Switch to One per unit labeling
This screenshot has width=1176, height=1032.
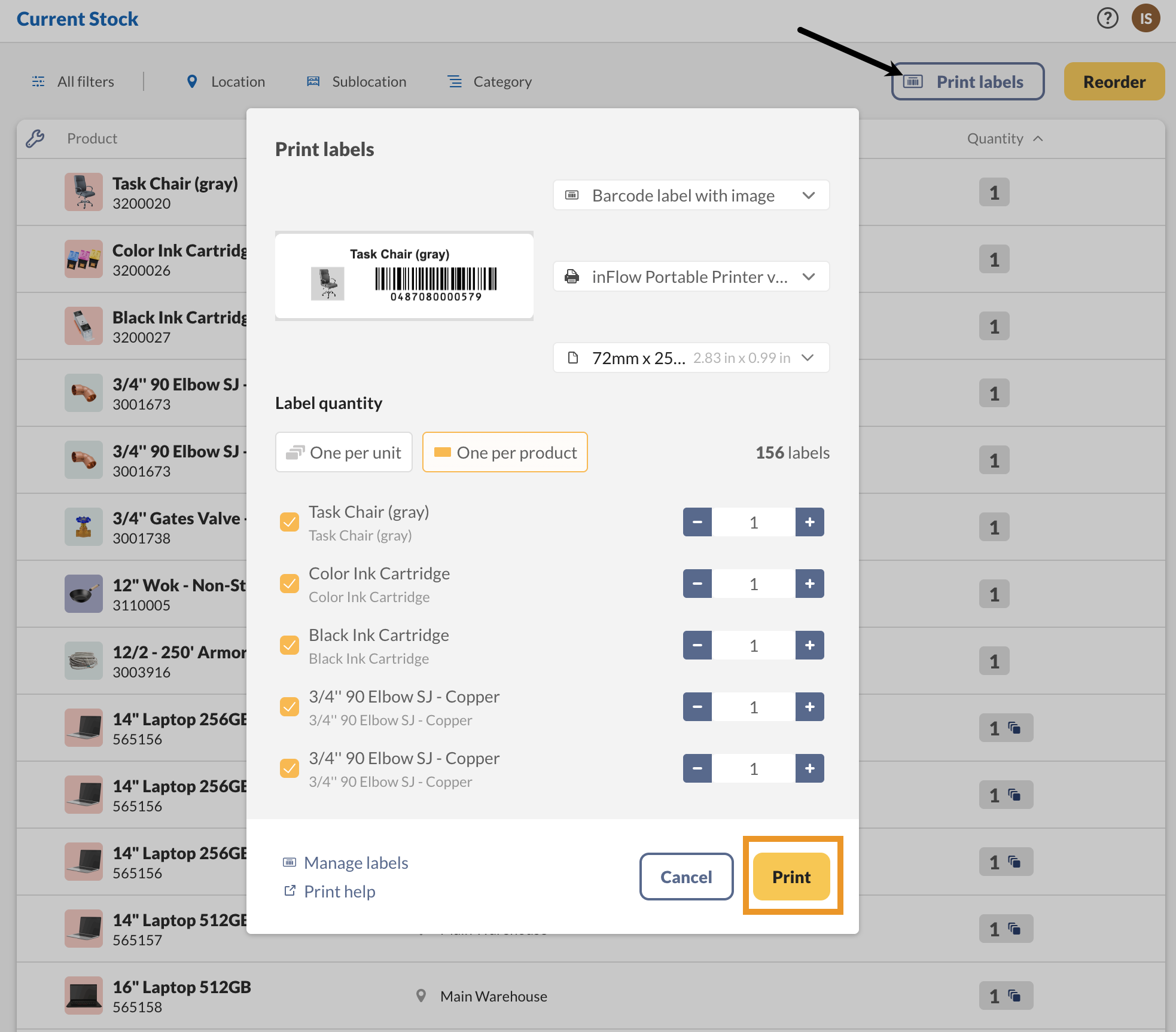point(343,452)
